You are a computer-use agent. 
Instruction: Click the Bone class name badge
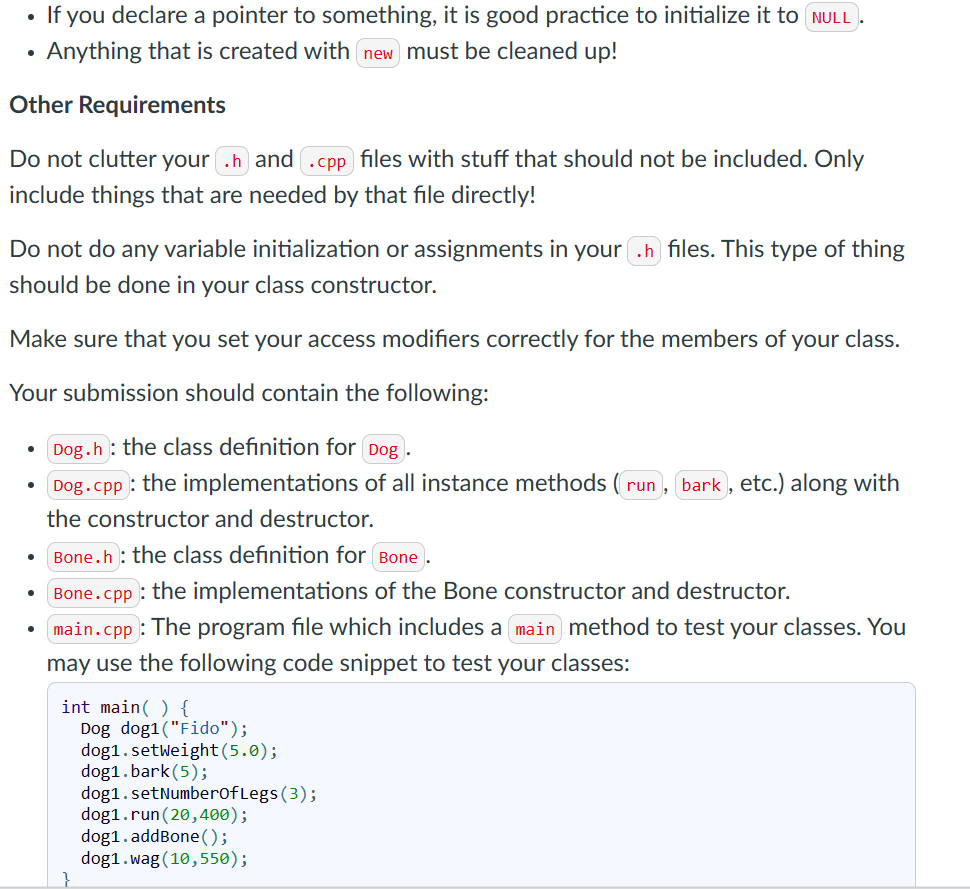397,557
